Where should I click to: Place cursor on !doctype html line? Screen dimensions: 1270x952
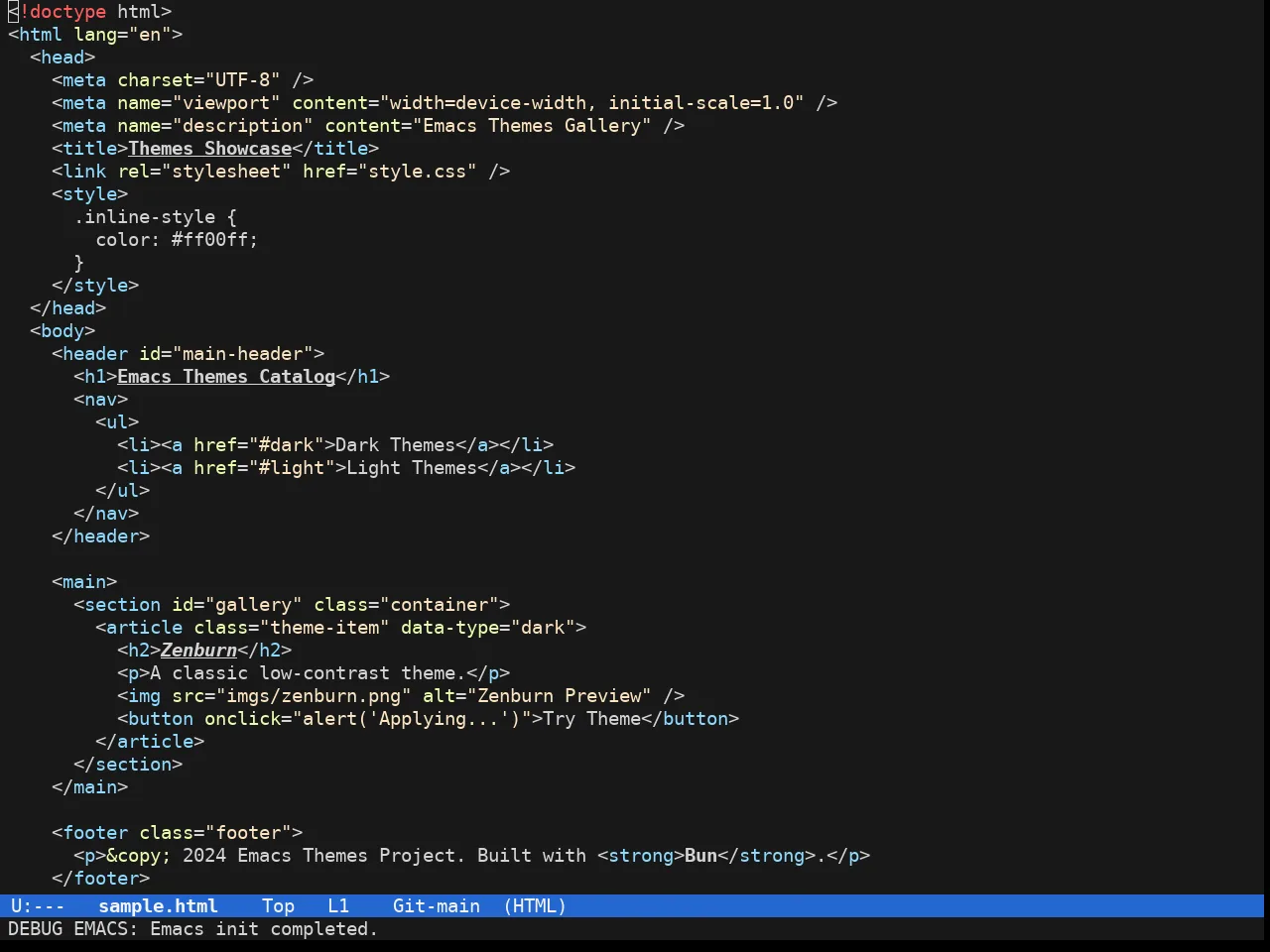click(x=90, y=11)
